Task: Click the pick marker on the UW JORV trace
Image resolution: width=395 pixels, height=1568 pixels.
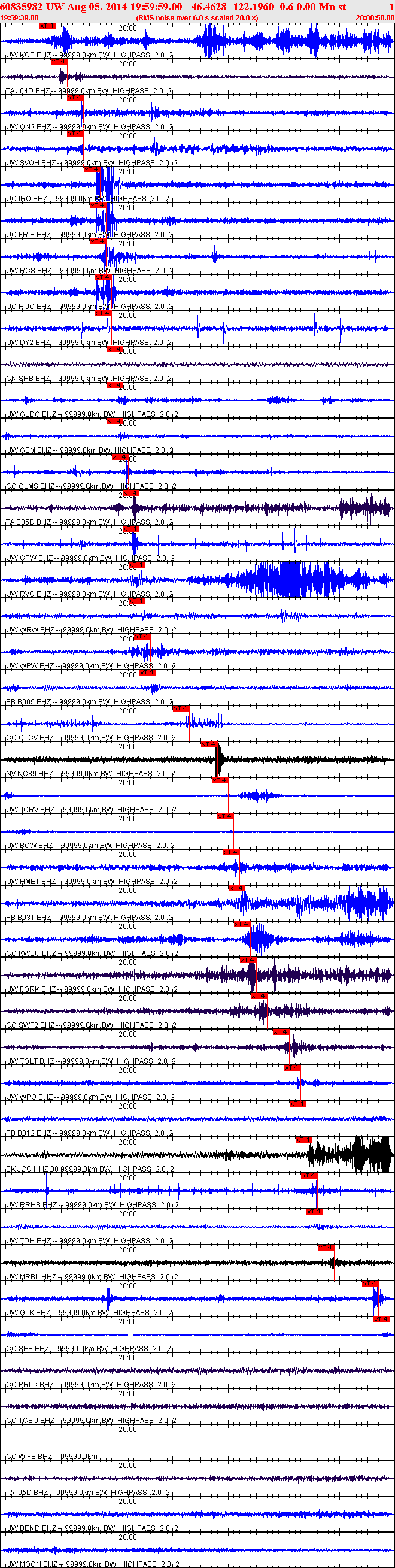Action: point(220,780)
